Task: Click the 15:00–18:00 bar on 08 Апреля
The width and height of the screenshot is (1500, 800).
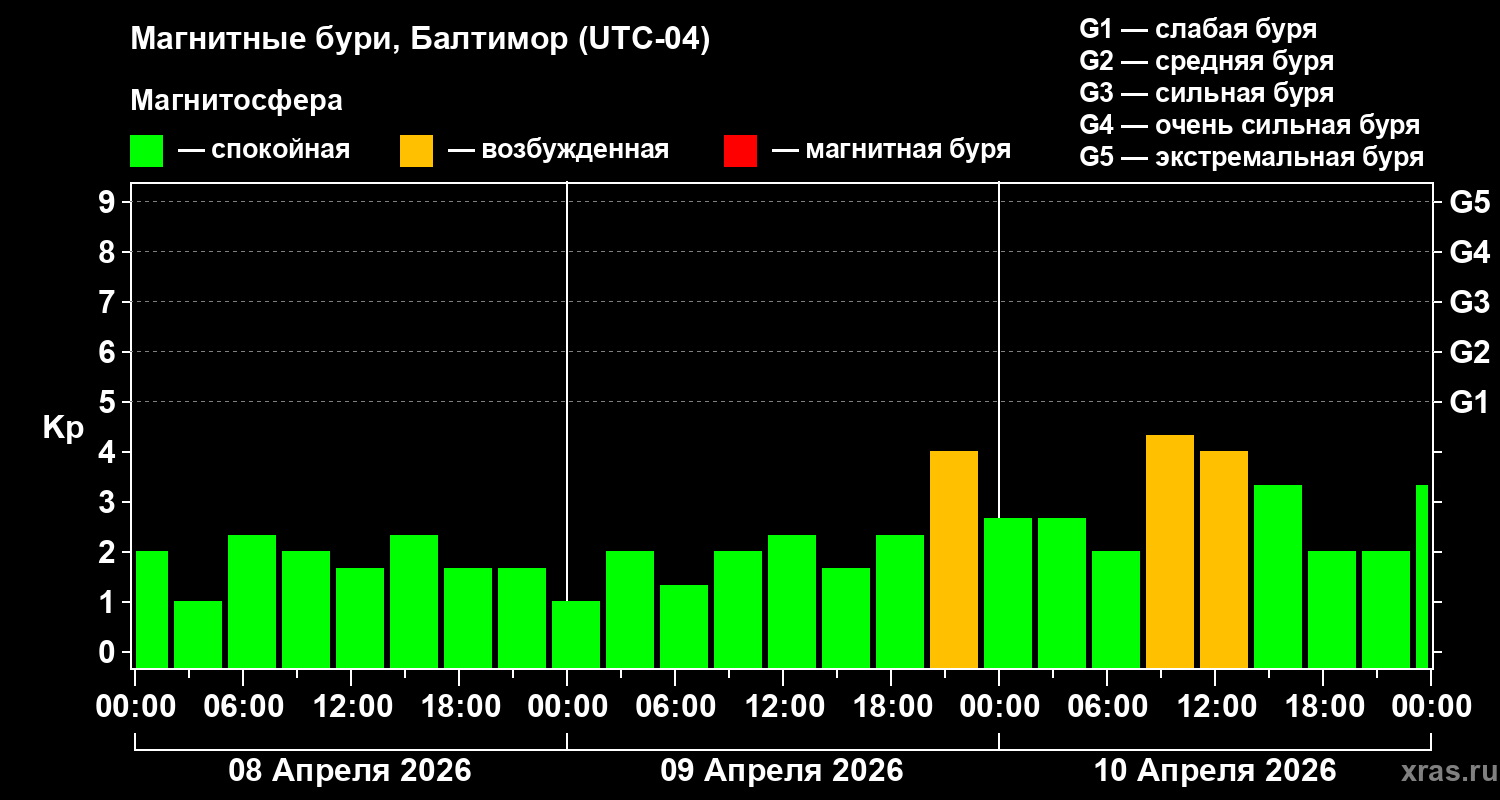Action: [x=414, y=601]
